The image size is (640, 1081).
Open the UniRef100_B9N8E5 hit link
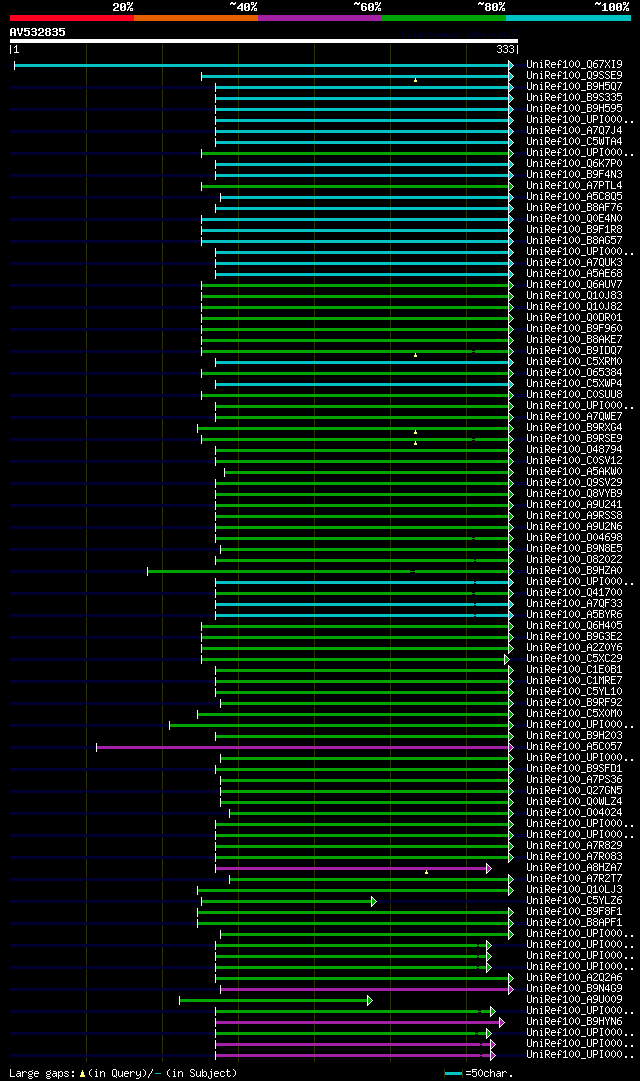point(574,549)
